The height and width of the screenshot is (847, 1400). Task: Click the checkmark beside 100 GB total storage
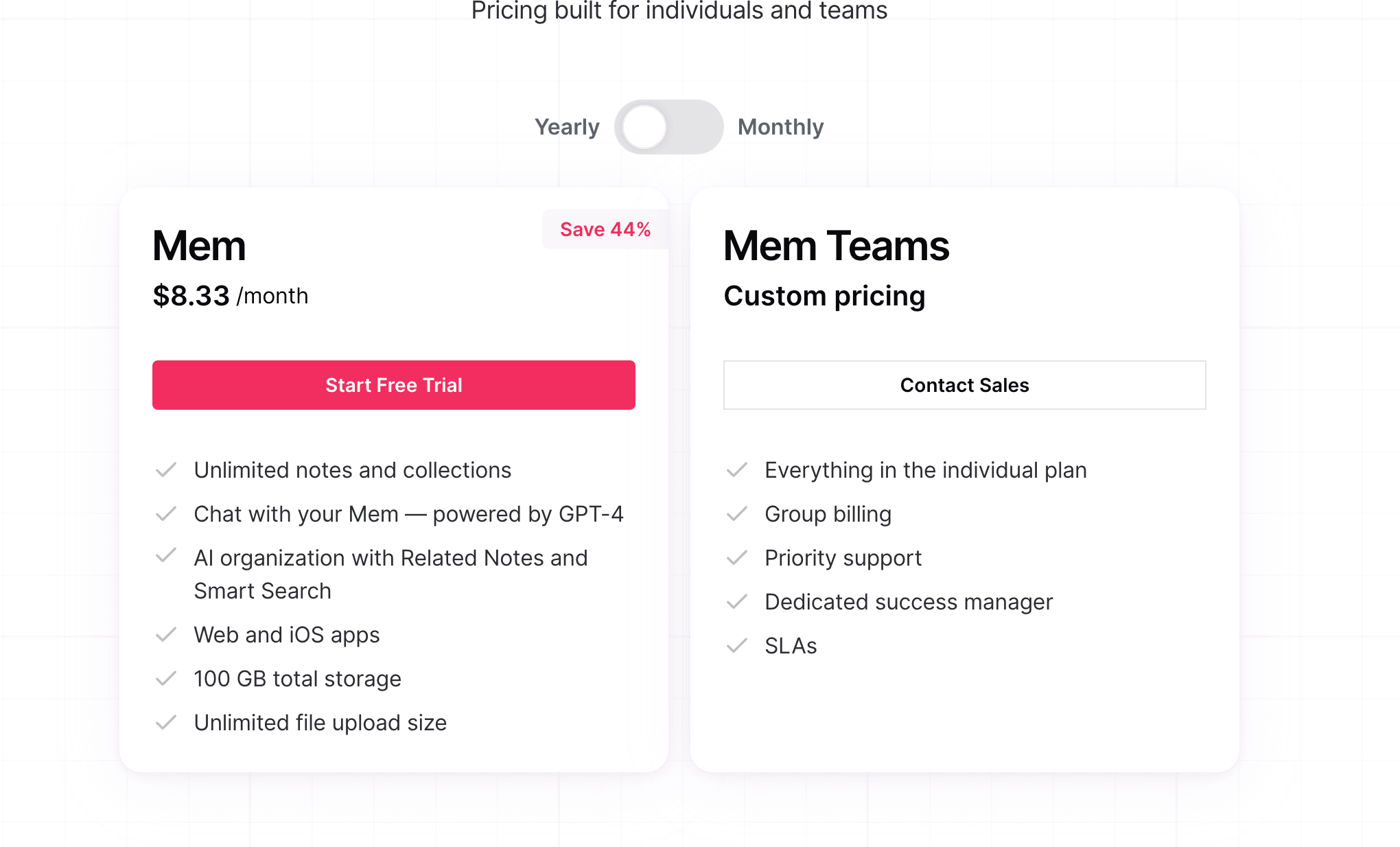167,678
